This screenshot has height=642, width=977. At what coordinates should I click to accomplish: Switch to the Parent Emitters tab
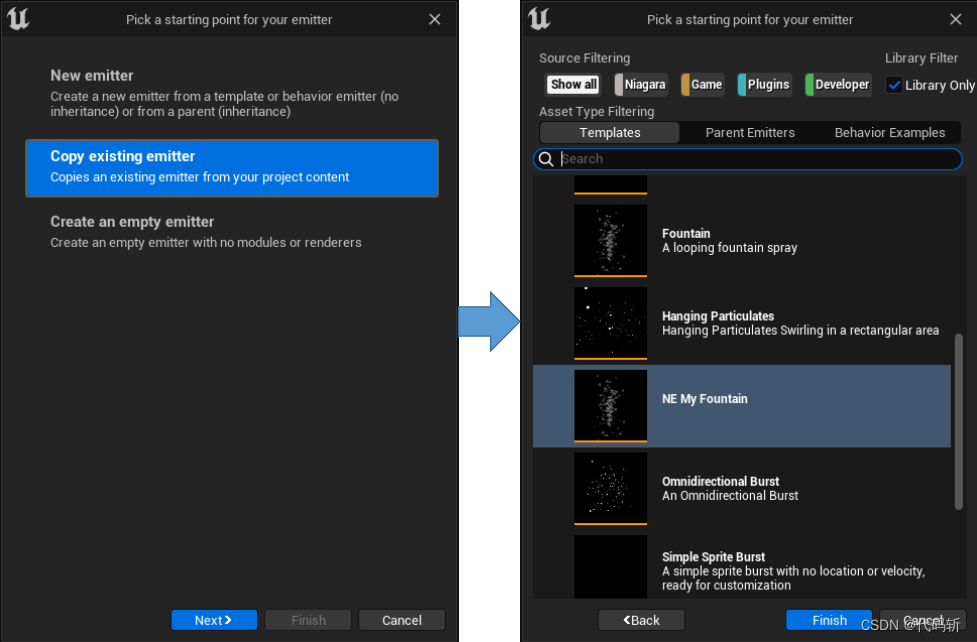point(750,133)
